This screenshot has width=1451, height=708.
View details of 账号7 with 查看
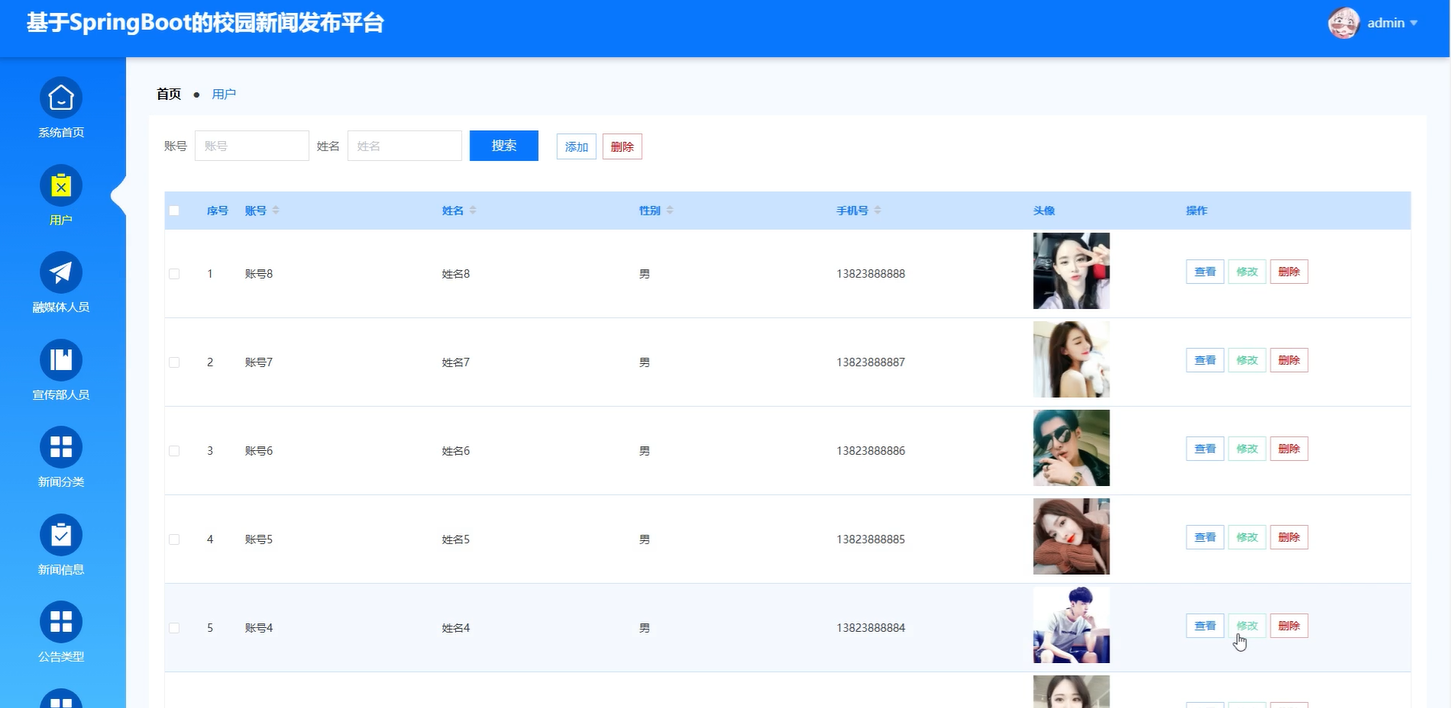(1205, 360)
